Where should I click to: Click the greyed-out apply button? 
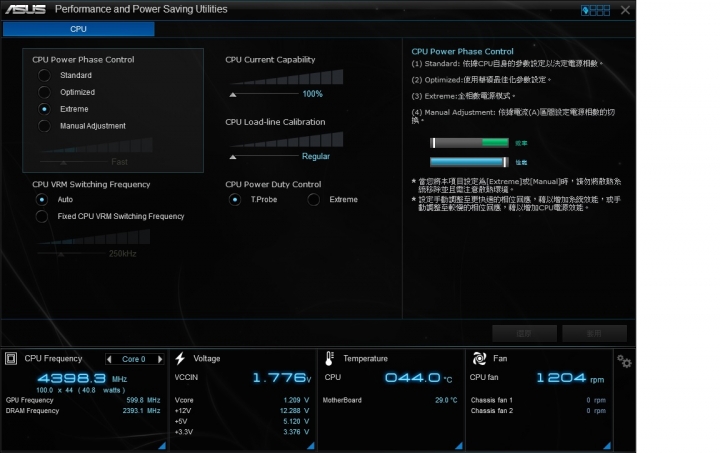(594, 334)
